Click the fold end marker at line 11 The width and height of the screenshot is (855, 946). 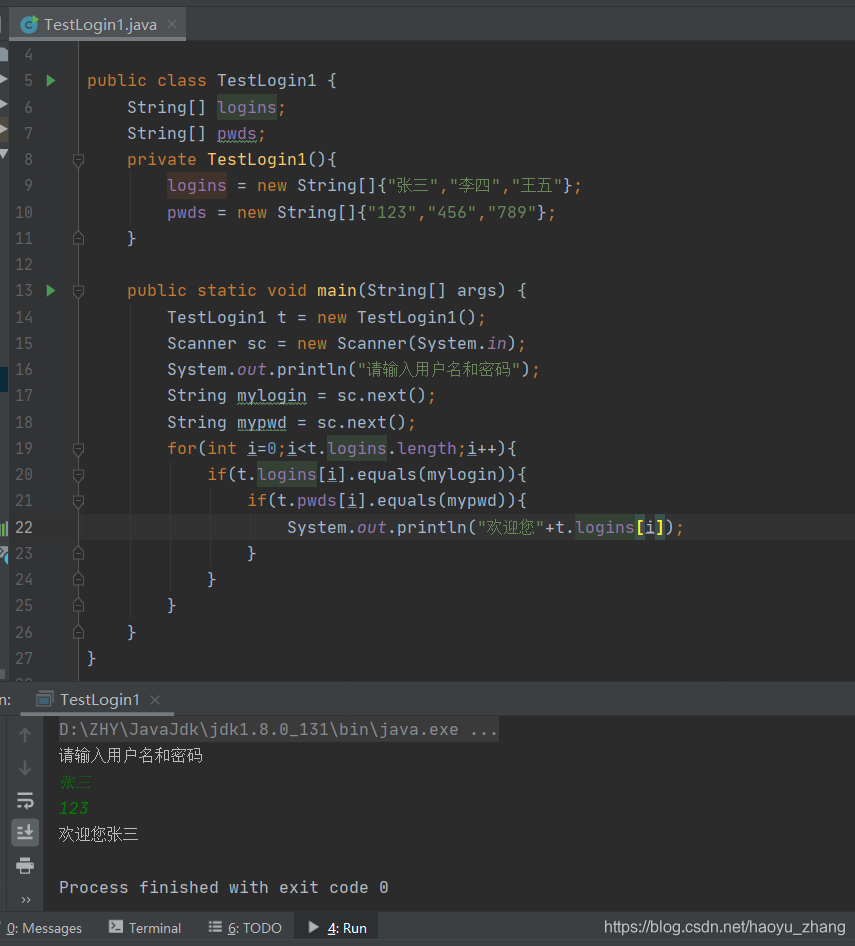pyautogui.click(x=78, y=238)
